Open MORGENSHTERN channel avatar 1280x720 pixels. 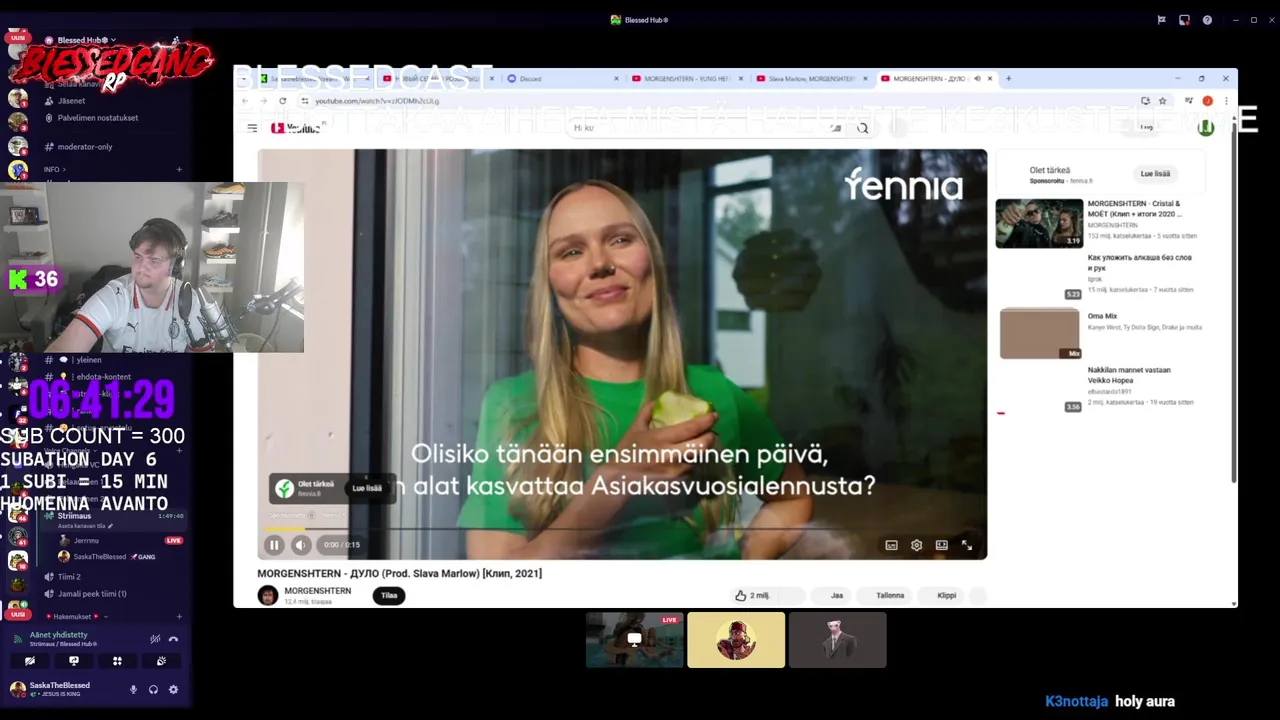(x=268, y=595)
